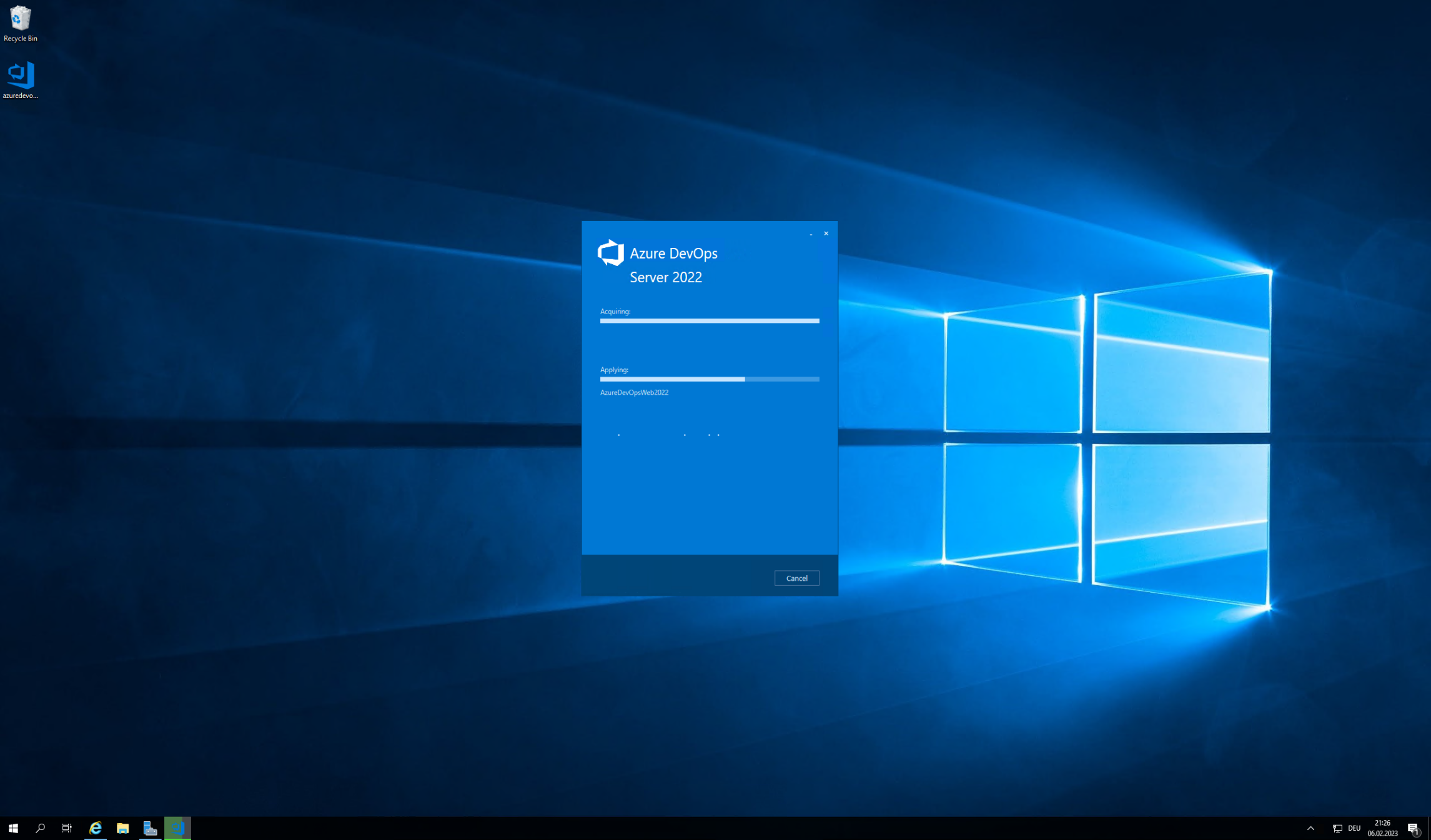The image size is (1431, 840).
Task: Click the AzureDevOpsWeb2022 status text
Action: (634, 393)
